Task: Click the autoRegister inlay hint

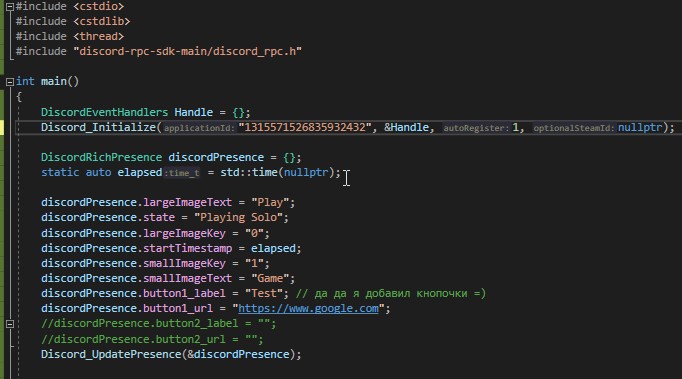Action: pyautogui.click(x=475, y=128)
